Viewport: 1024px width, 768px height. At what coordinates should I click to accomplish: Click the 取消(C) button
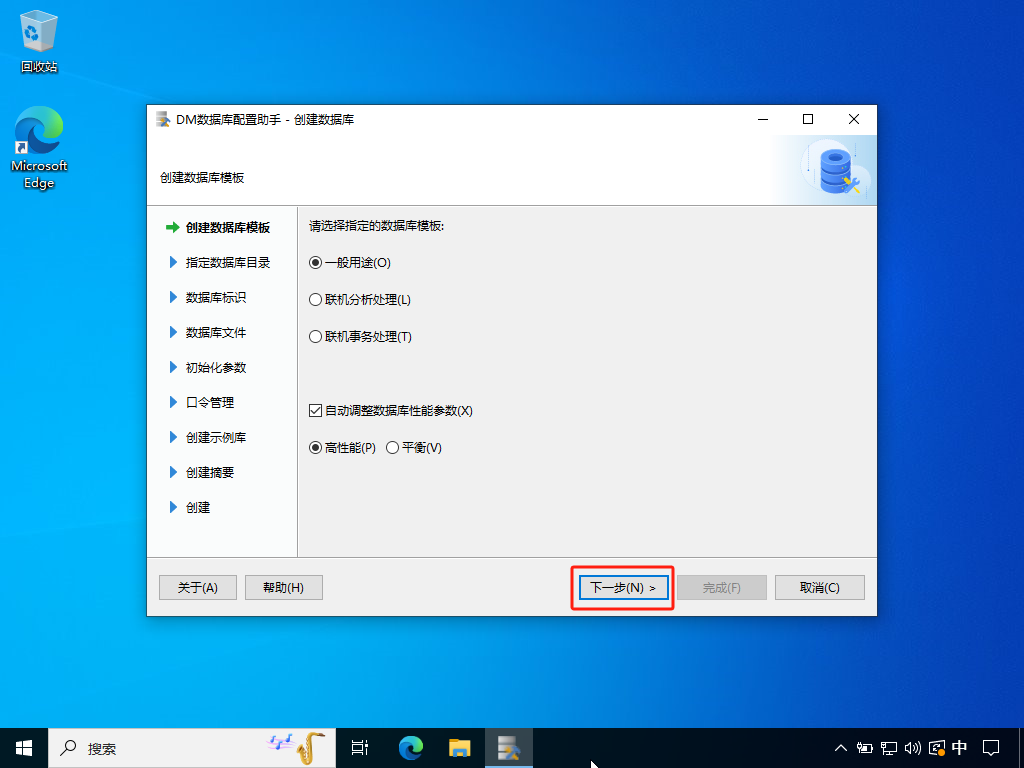click(x=820, y=588)
